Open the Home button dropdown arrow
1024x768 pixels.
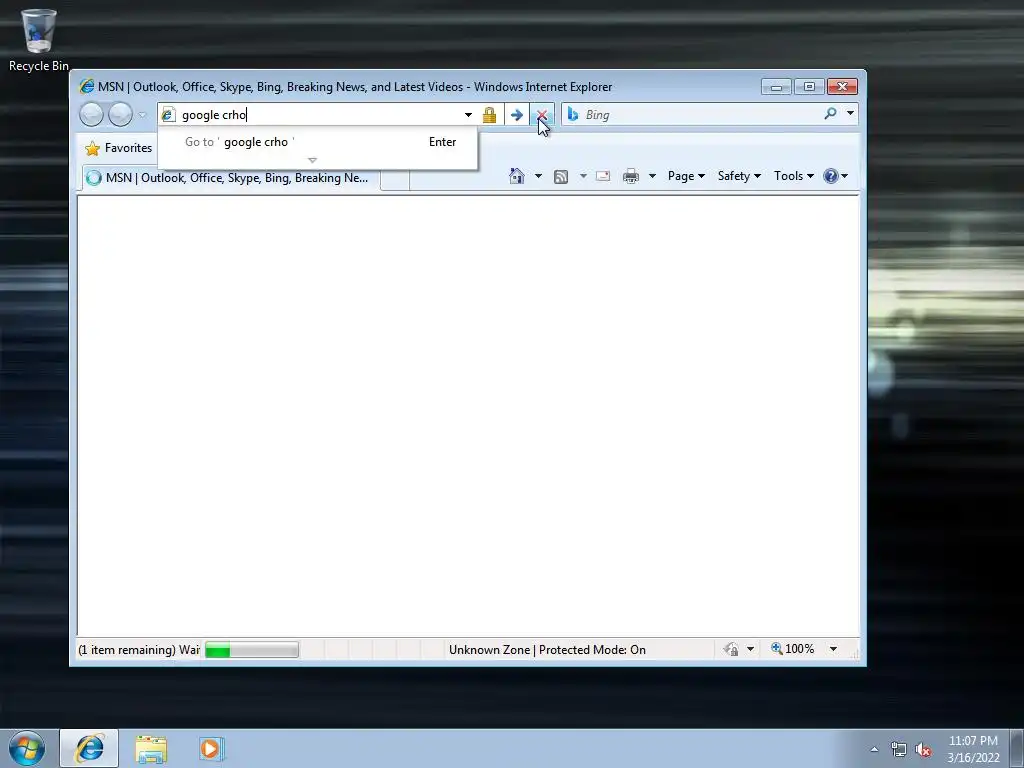538,176
